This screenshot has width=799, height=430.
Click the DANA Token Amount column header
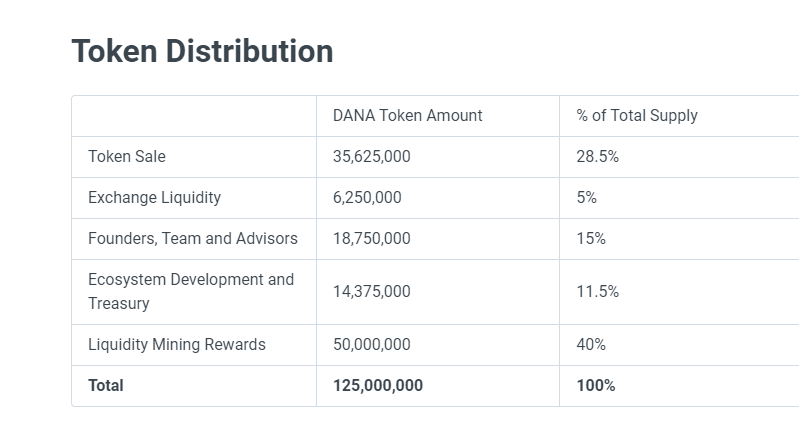point(407,116)
